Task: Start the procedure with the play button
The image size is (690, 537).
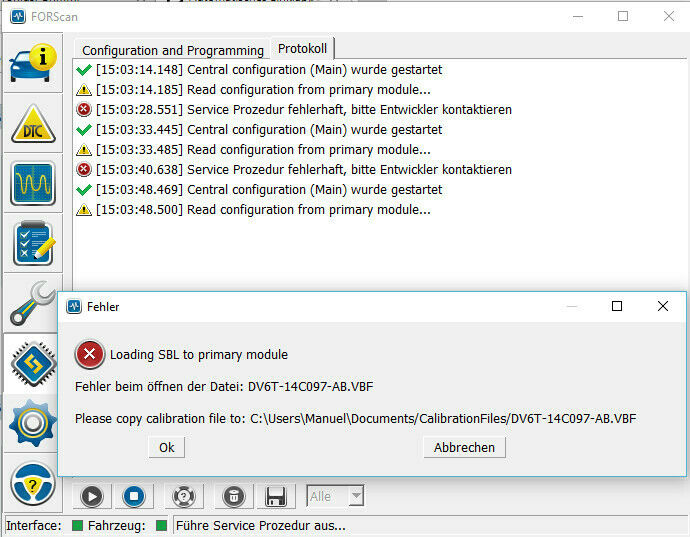Action: (x=92, y=497)
